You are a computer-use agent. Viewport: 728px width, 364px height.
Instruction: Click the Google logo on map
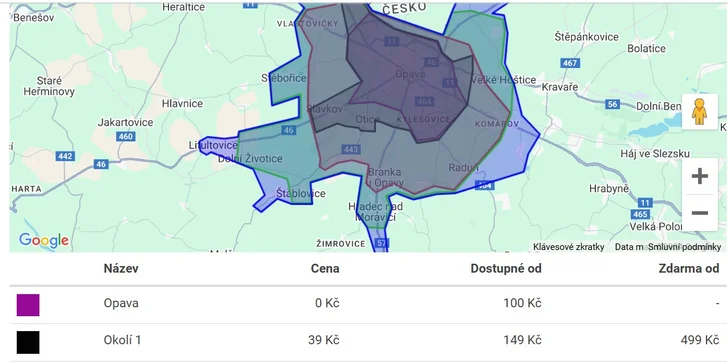click(x=44, y=240)
